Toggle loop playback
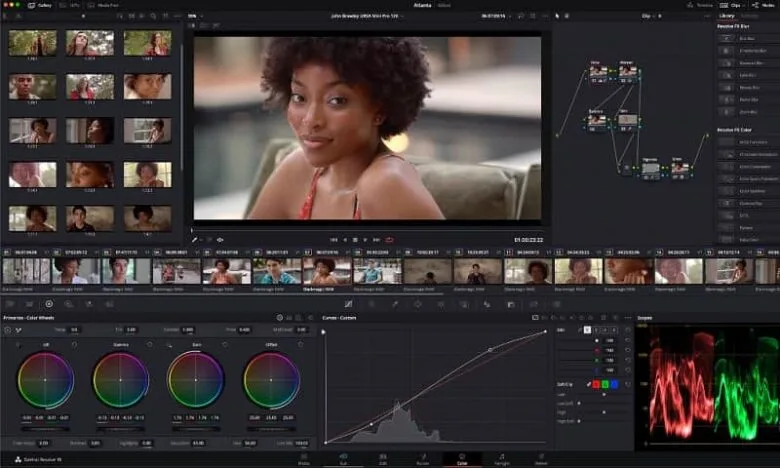Screen dimensions: 780x468 tap(390, 240)
